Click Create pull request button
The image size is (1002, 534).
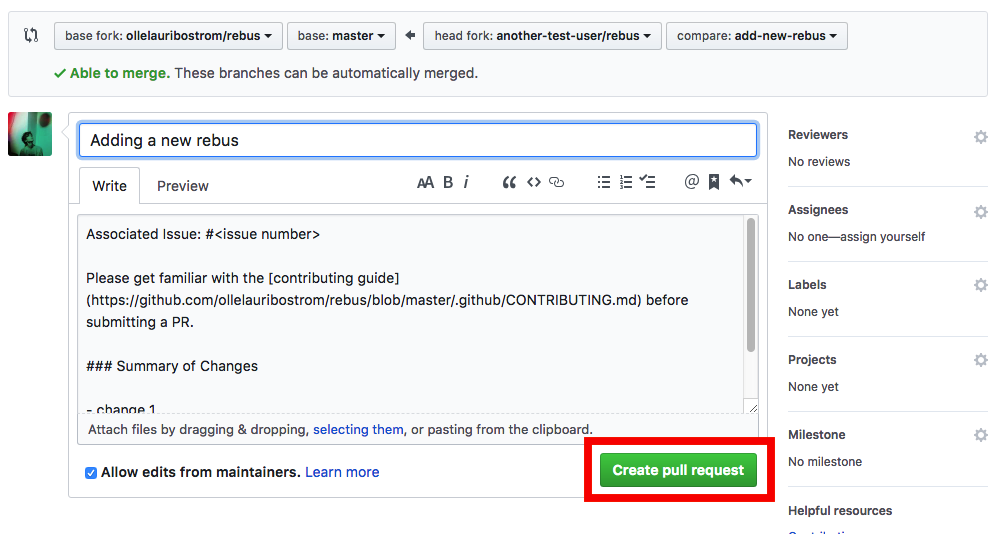tap(678, 470)
